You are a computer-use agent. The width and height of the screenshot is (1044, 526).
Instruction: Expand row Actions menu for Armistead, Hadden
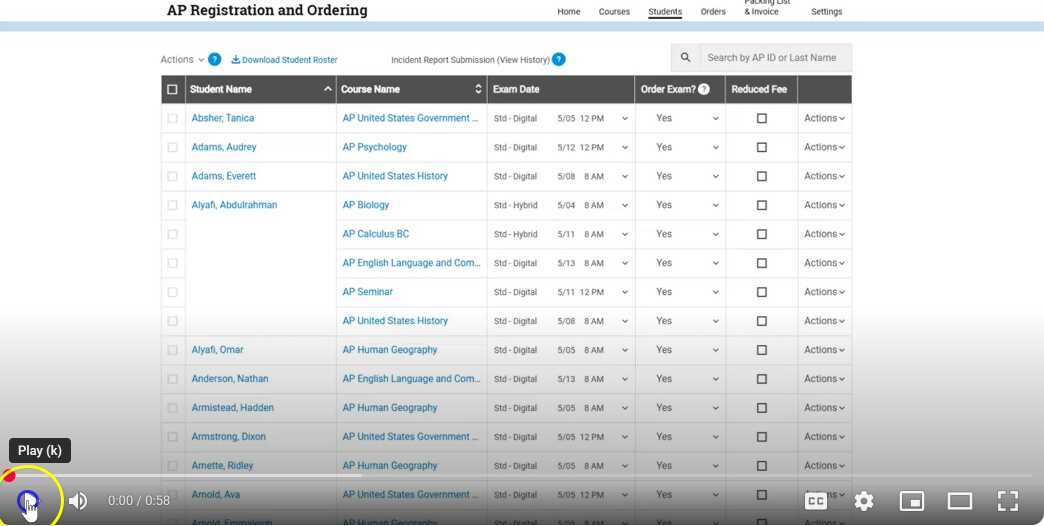pos(824,408)
